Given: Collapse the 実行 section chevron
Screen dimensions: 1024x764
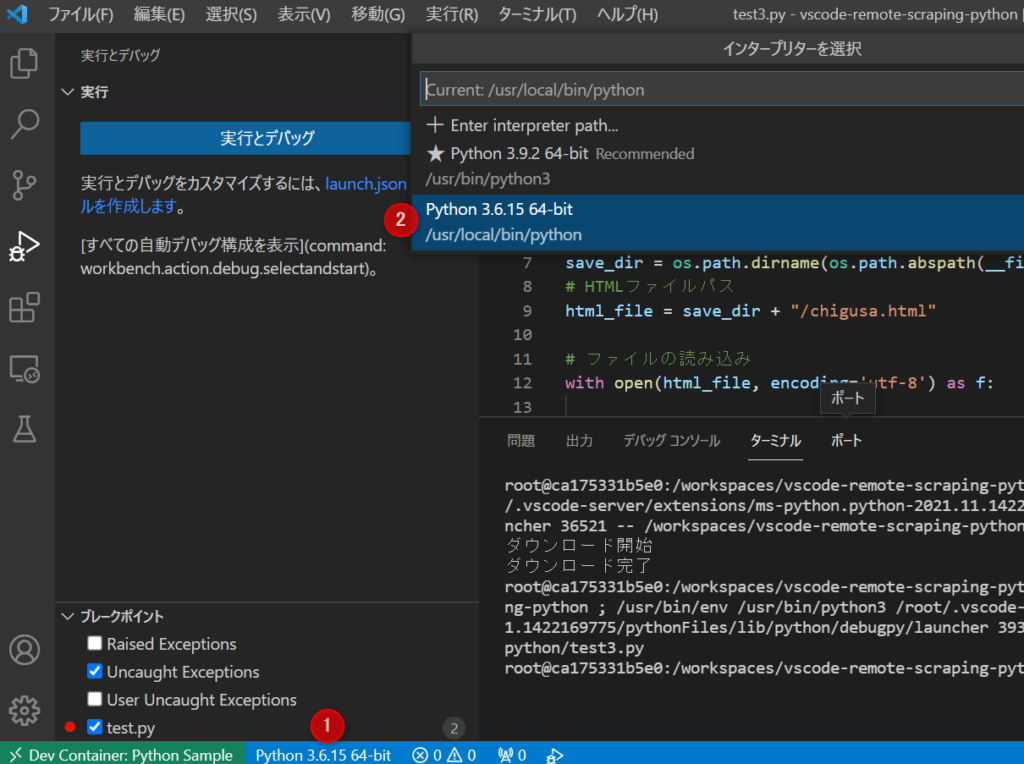Looking at the screenshot, I should [x=67, y=92].
